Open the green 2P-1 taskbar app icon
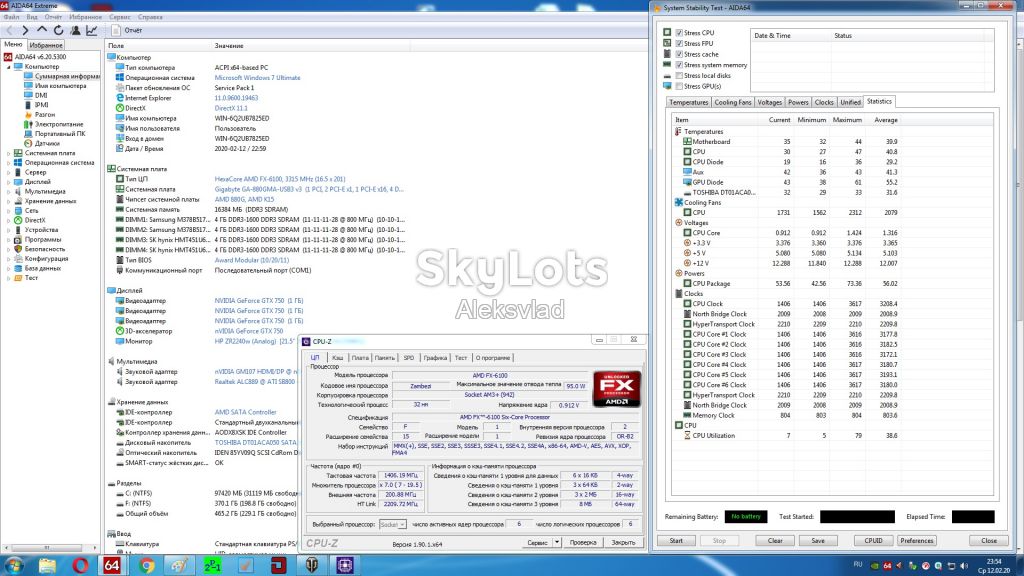The height and width of the screenshot is (576, 1024). [x=212, y=565]
